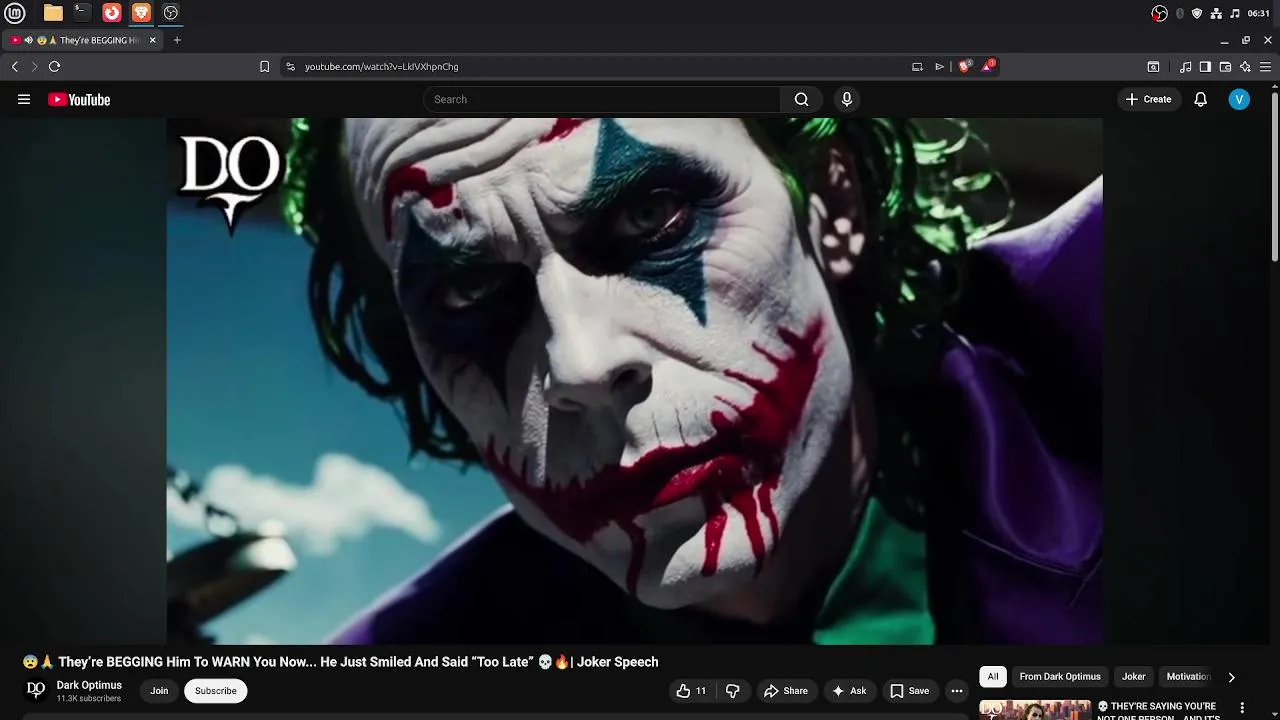The image size is (1280, 720).
Task: Open Brave Shields lion icon
Action: (x=964, y=66)
